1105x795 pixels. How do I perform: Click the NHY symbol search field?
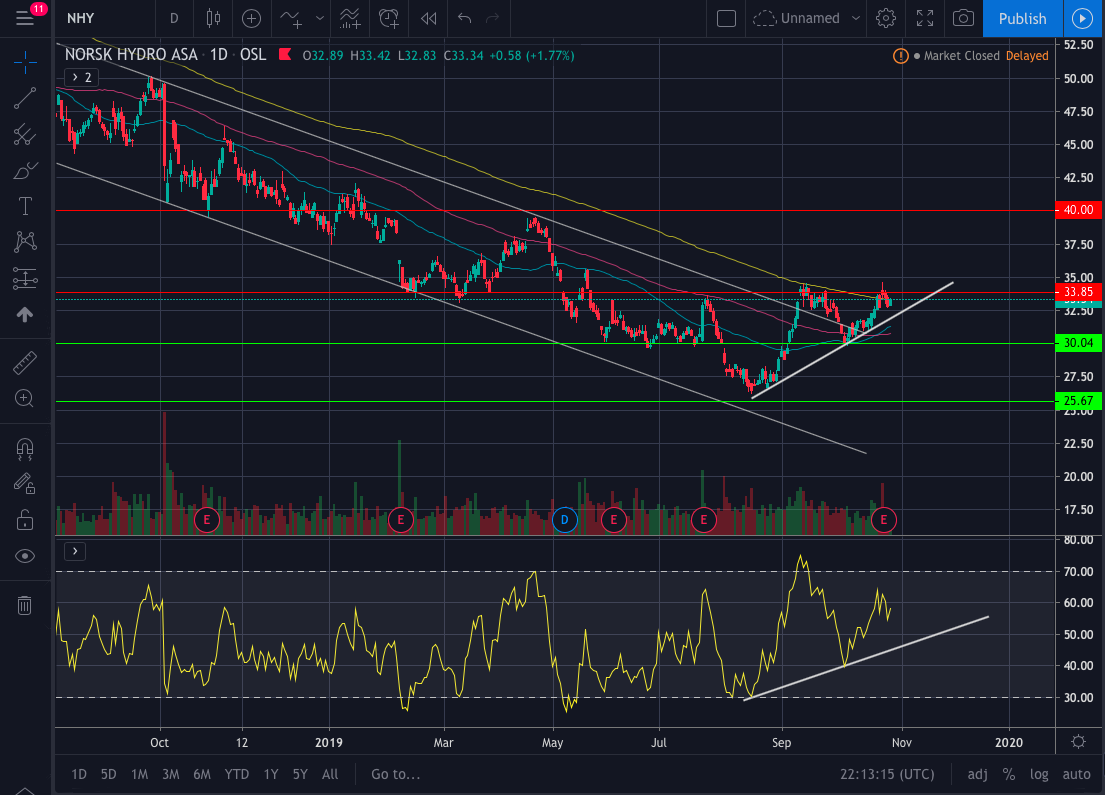[x=106, y=18]
